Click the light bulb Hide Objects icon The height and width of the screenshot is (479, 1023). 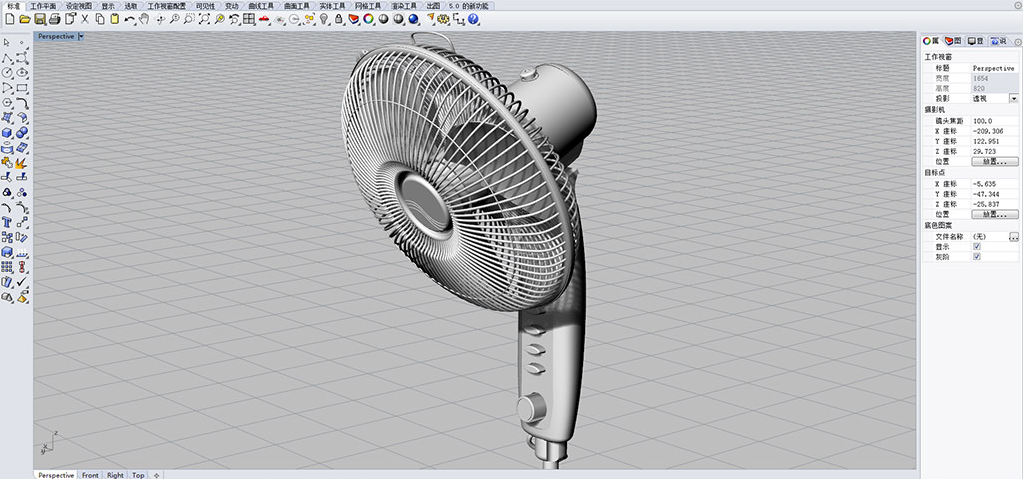tap(324, 19)
